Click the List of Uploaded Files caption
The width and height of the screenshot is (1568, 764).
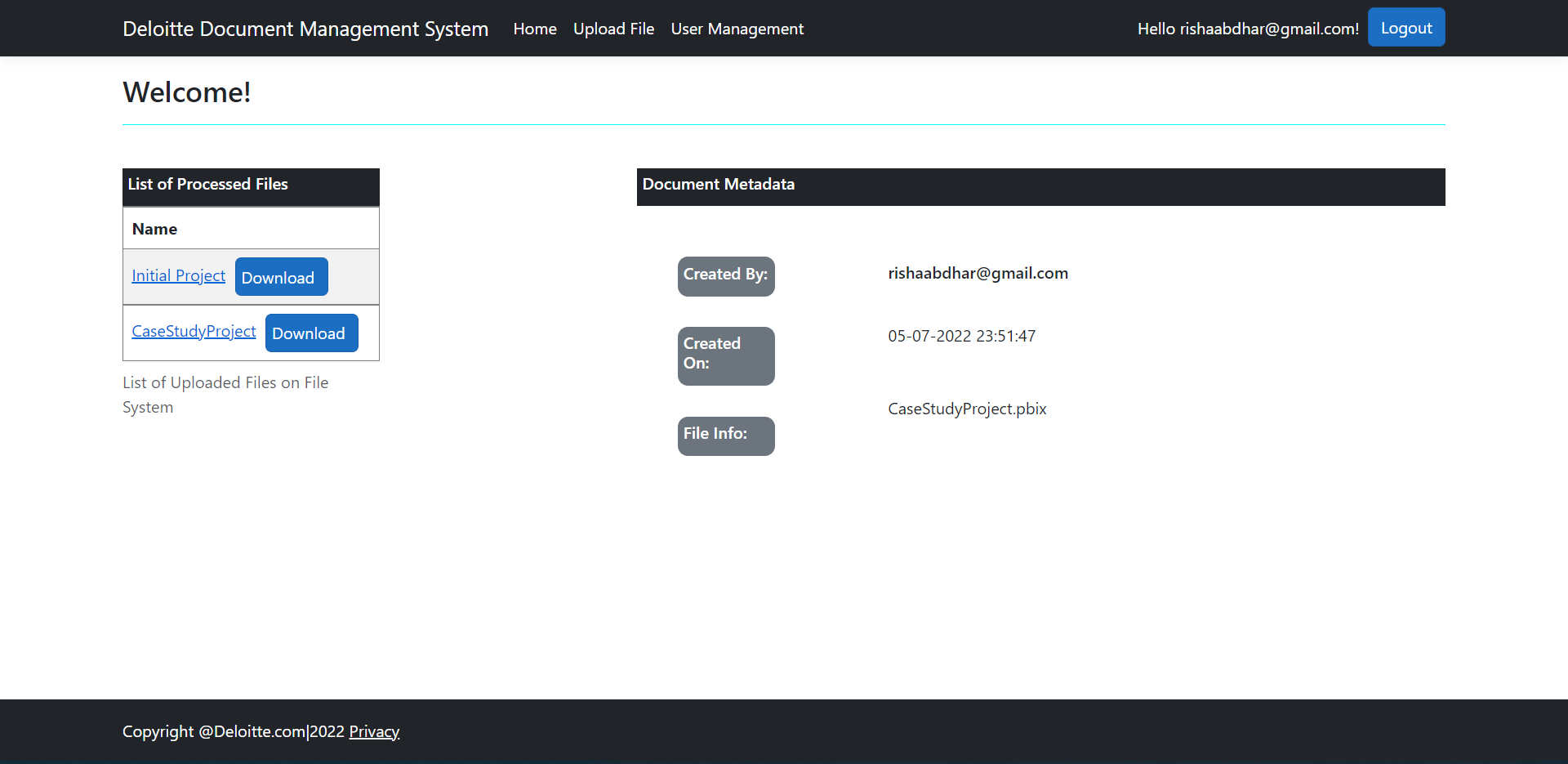(225, 395)
